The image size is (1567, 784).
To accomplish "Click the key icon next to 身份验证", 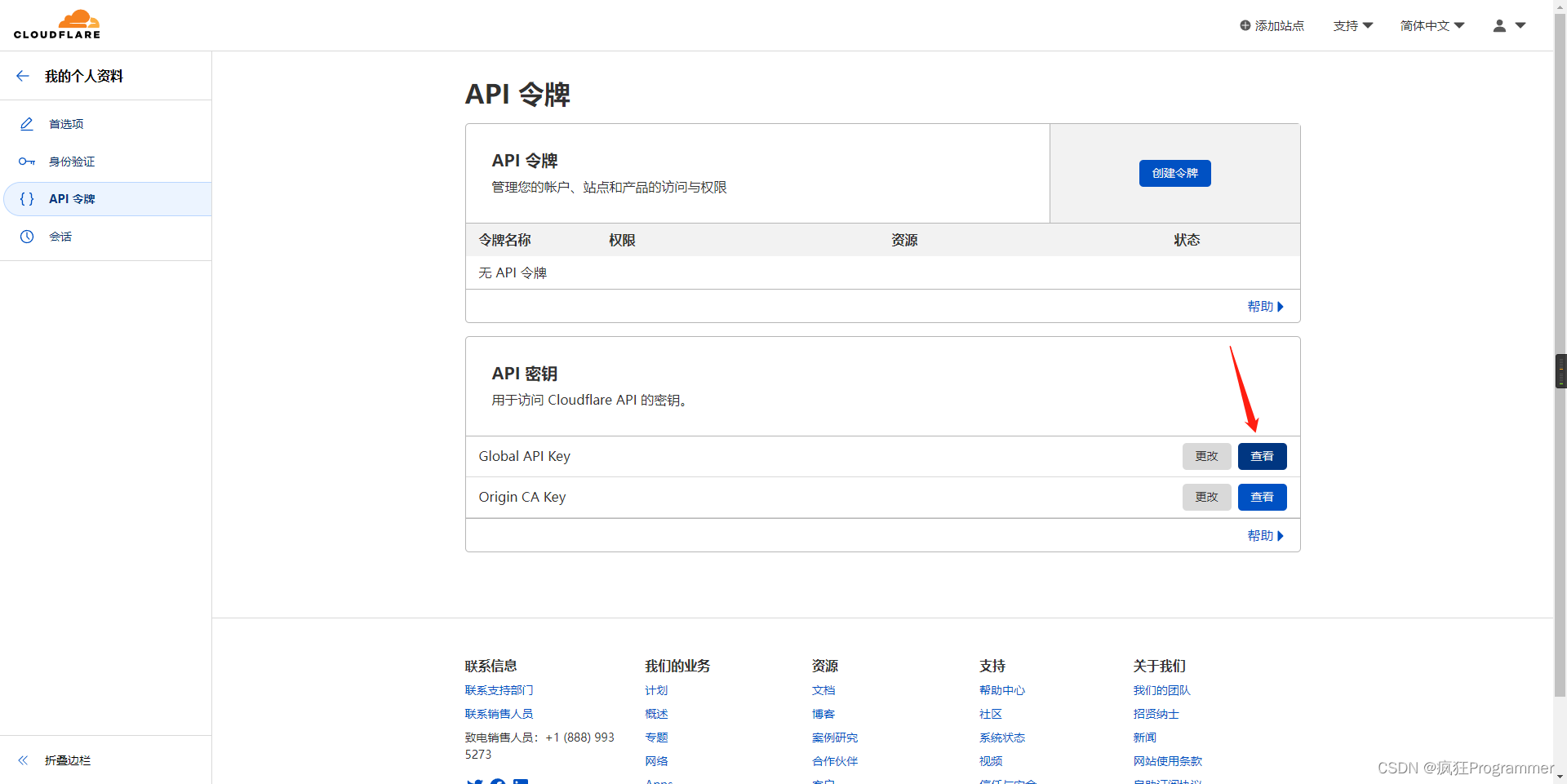I will pos(27,161).
